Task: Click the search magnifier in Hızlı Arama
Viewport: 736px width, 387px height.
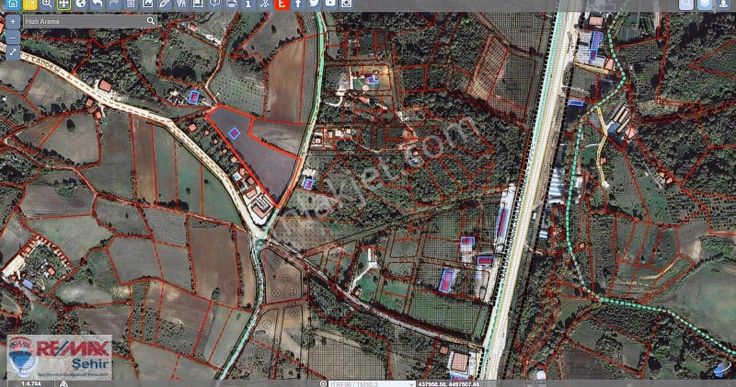Action: coord(151,21)
